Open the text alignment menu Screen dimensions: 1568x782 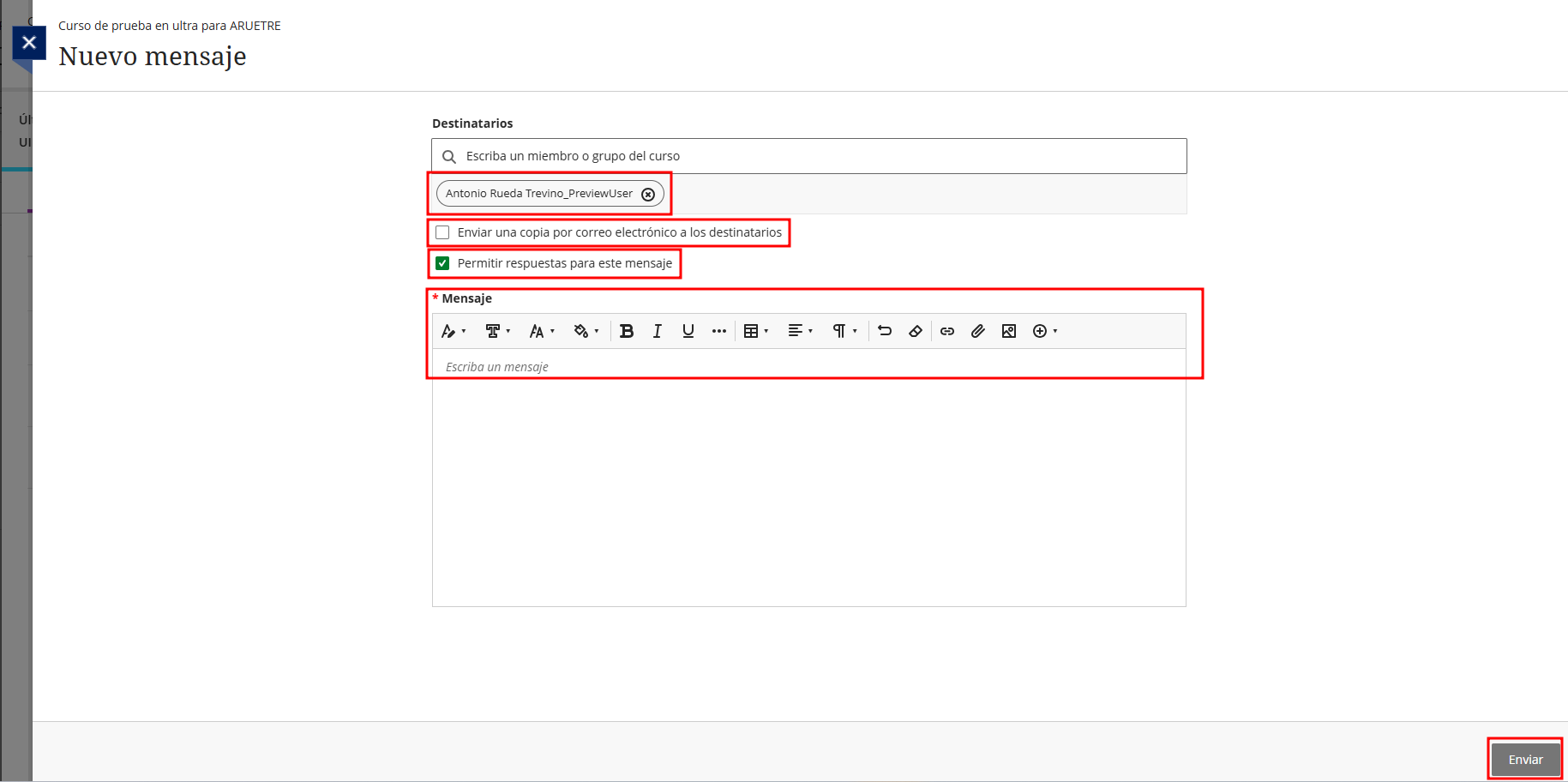point(800,331)
